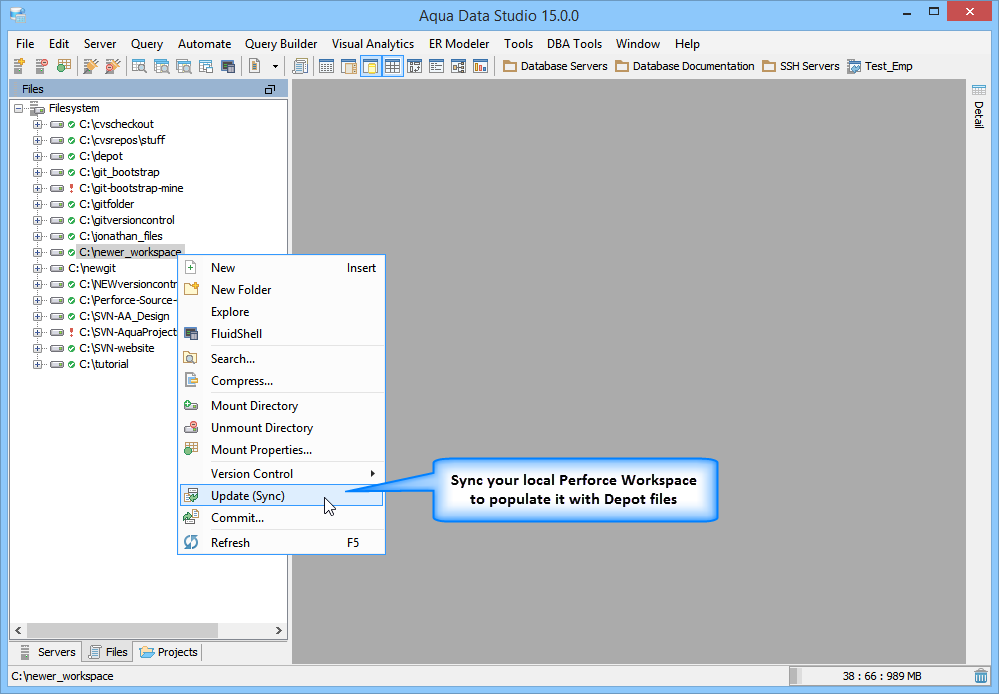Screen dimensions: 999x694
Task: Click the horizontal scrollbar of Files panel
Action: [123, 630]
